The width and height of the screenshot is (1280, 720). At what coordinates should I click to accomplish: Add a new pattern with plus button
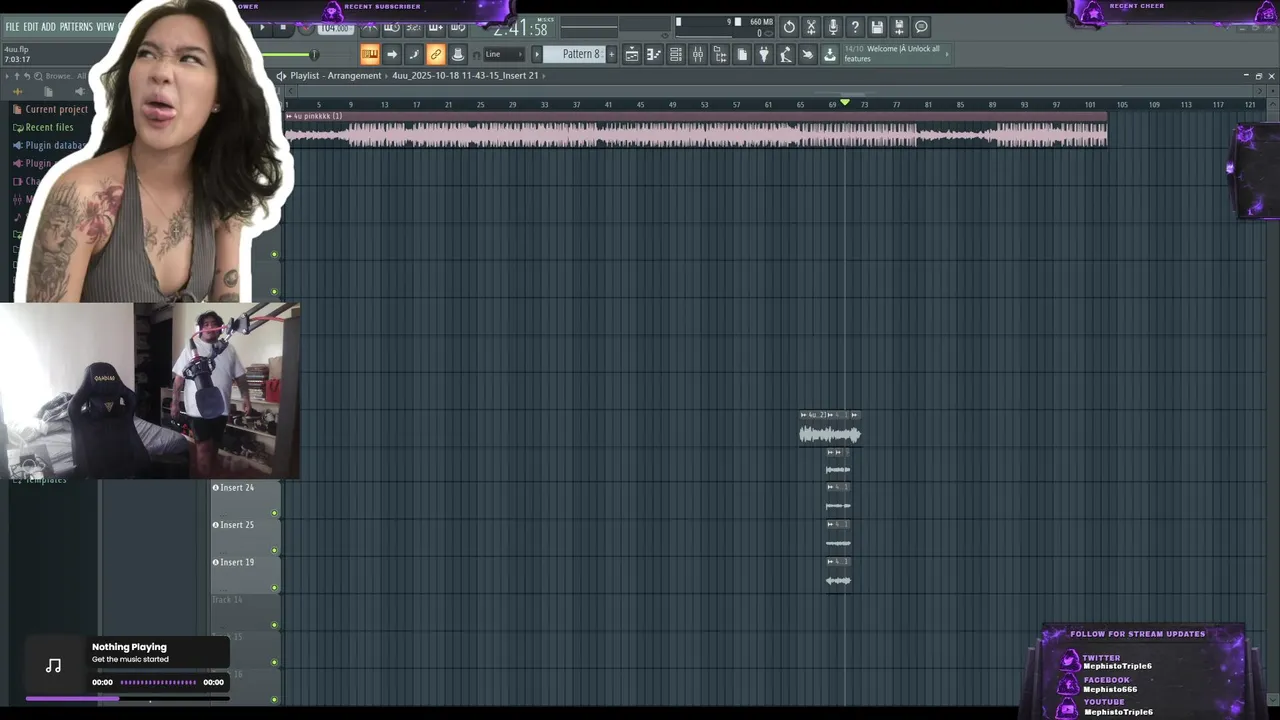(612, 54)
